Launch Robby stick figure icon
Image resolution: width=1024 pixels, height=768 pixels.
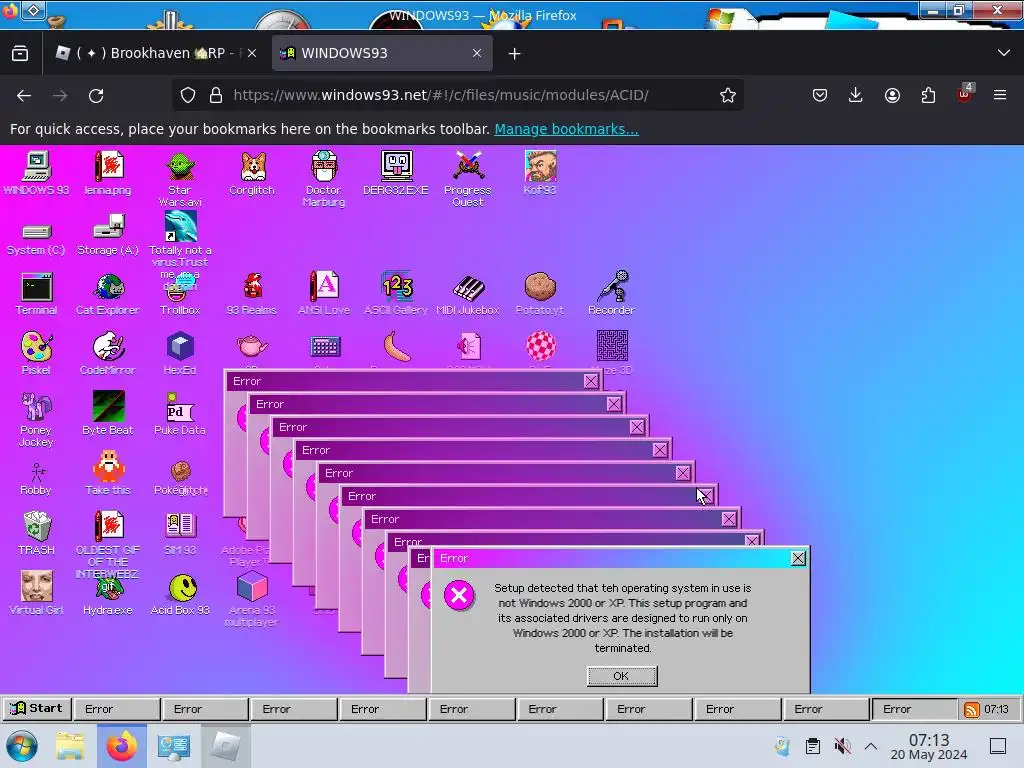[36, 479]
